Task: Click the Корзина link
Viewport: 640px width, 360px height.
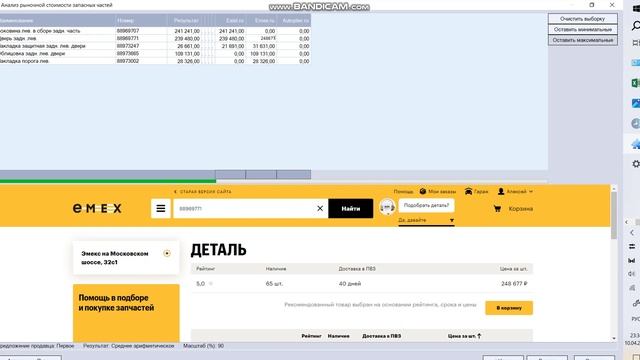Action: coord(520,209)
